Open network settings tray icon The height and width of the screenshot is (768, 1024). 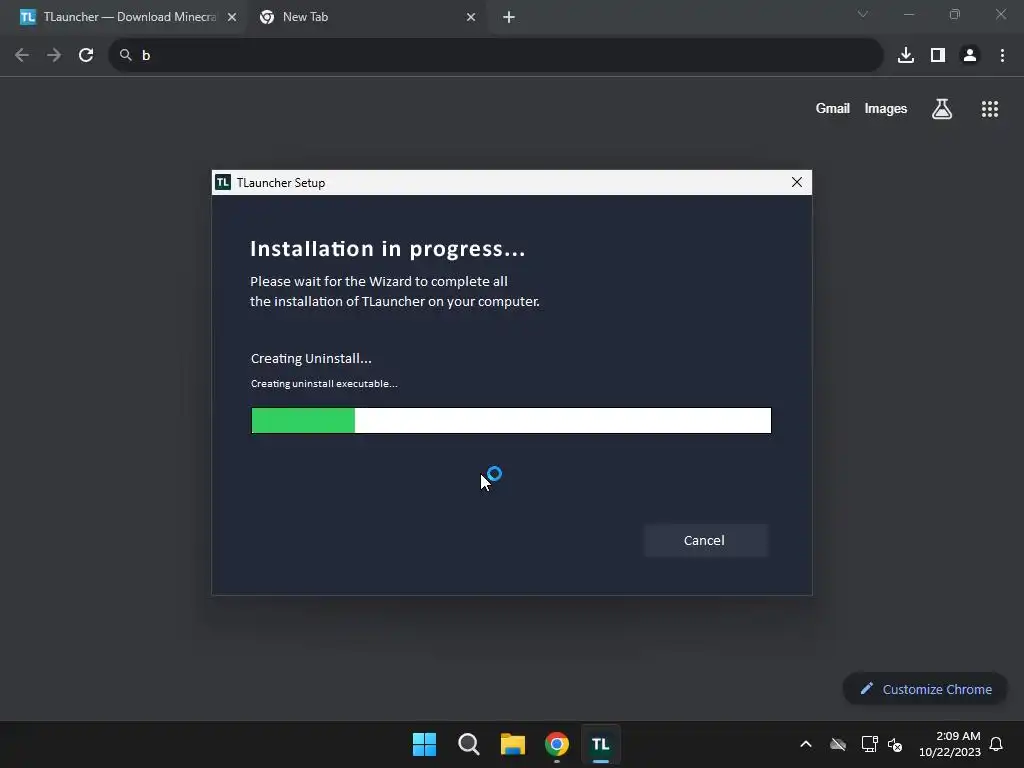(x=869, y=744)
